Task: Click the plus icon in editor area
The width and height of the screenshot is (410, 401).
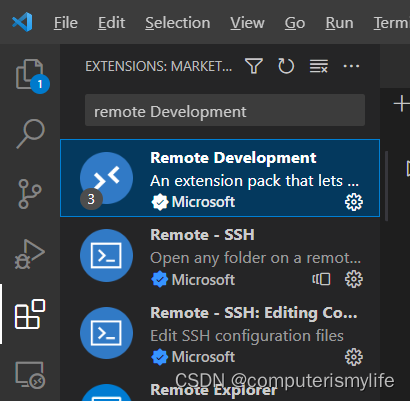Action: (x=402, y=104)
